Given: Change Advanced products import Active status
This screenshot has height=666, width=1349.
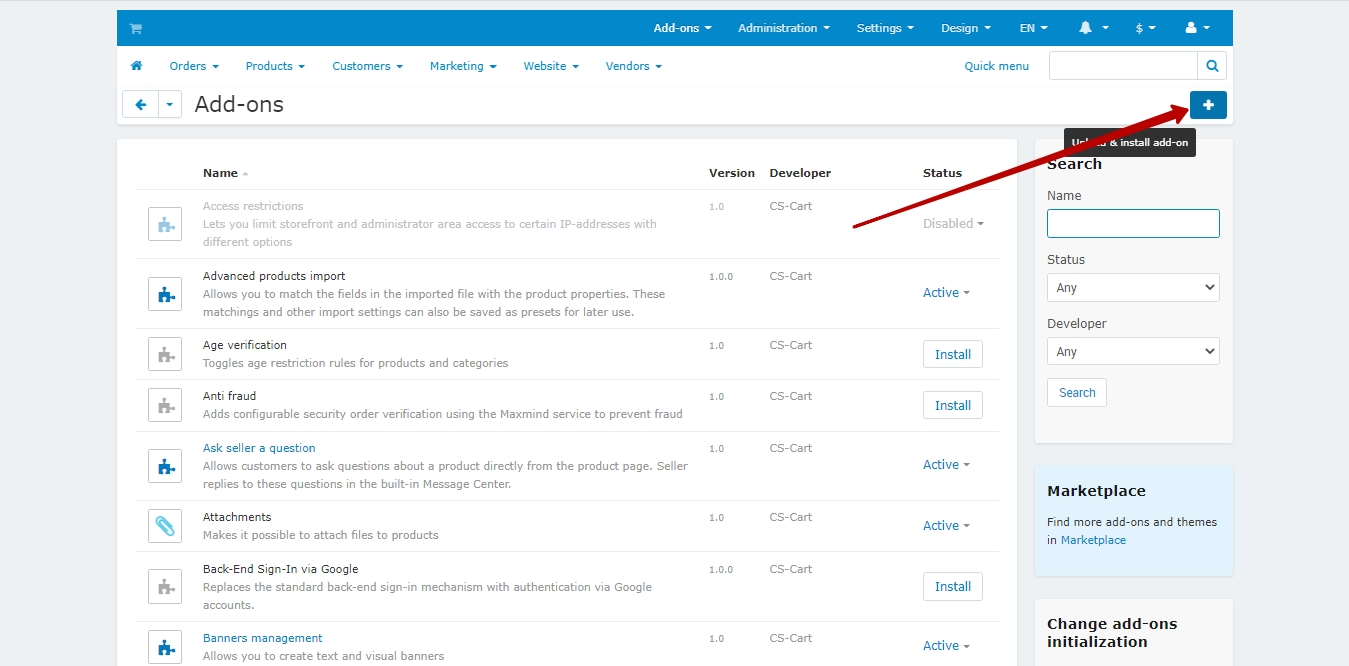Looking at the screenshot, I should [946, 293].
